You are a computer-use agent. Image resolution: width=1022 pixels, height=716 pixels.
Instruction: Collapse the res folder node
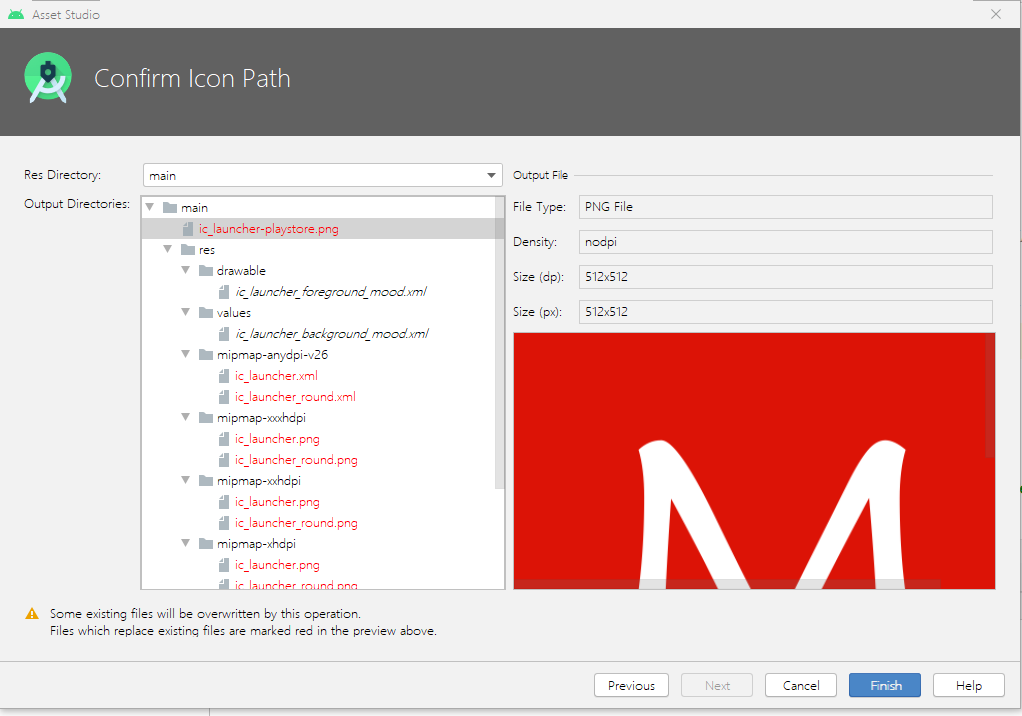pyautogui.click(x=167, y=250)
